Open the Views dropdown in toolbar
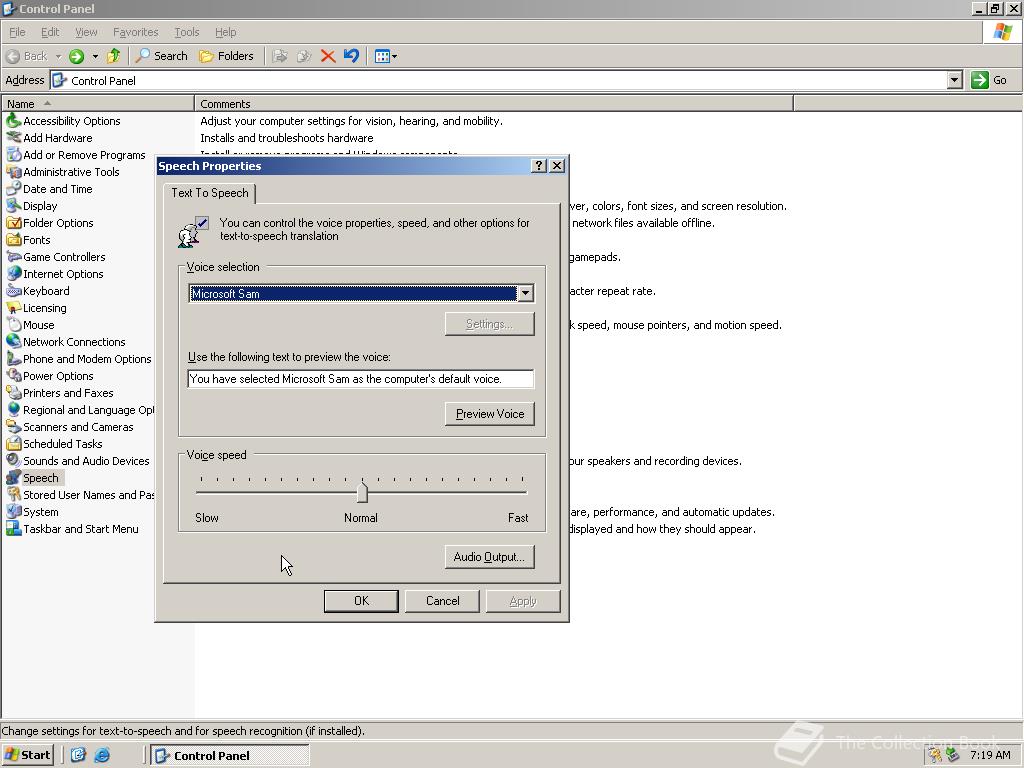The width and height of the screenshot is (1024, 768). click(386, 56)
